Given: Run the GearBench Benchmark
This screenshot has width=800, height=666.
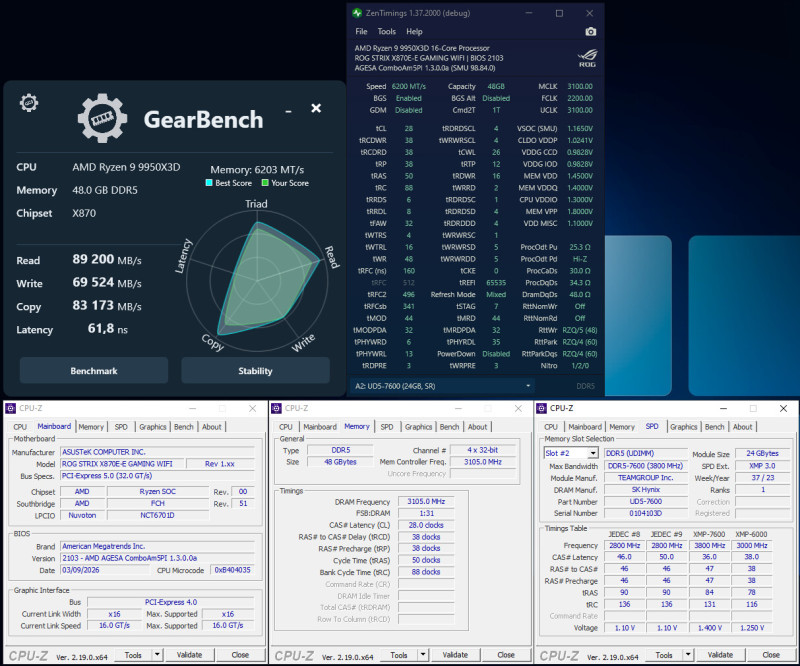Looking at the screenshot, I should click(94, 371).
